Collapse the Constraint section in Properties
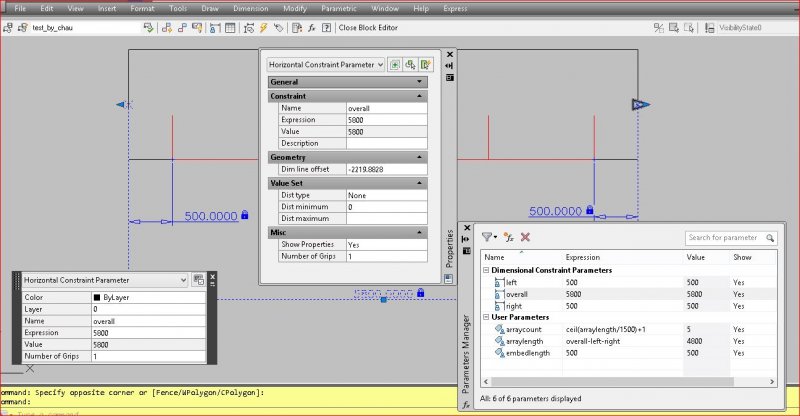The width and height of the screenshot is (800, 416). [x=419, y=96]
